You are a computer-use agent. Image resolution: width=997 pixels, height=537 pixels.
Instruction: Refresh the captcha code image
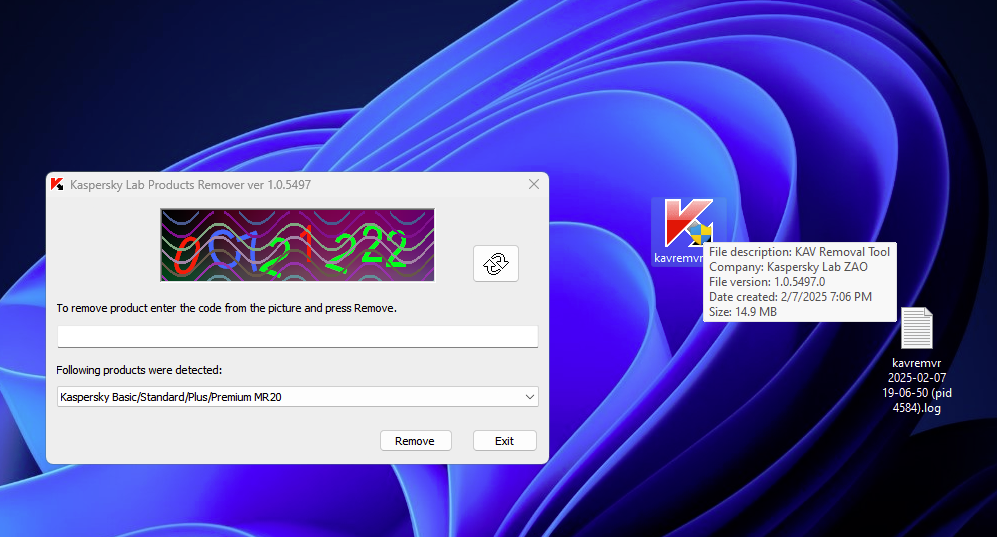(x=496, y=263)
